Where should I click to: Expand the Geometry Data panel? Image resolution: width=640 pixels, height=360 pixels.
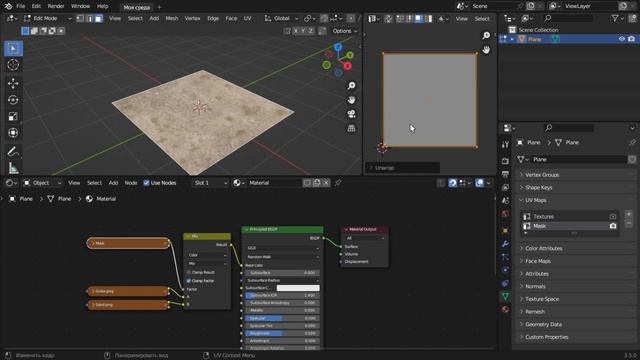[x=543, y=324]
